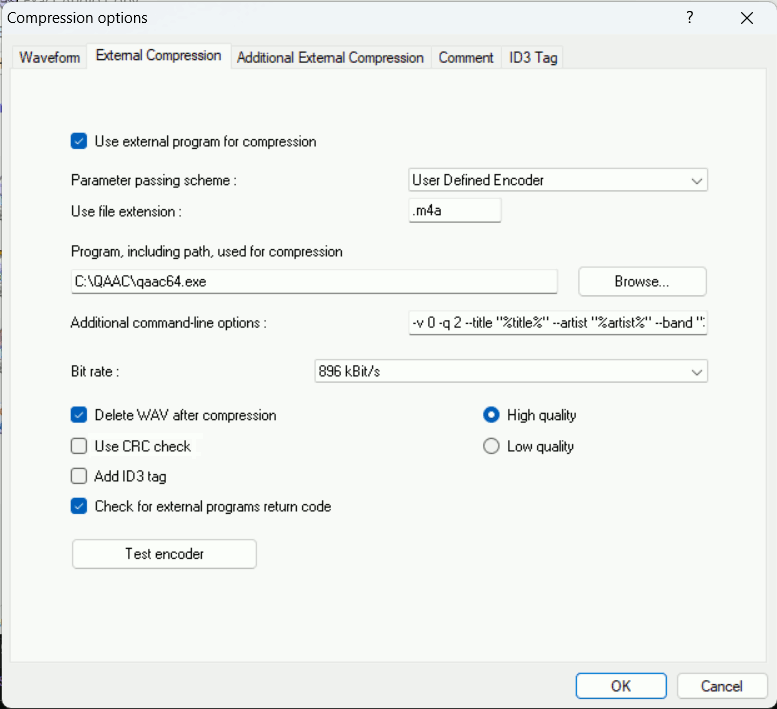Select the External Compression tab
This screenshot has height=709, width=777.
[158, 56]
